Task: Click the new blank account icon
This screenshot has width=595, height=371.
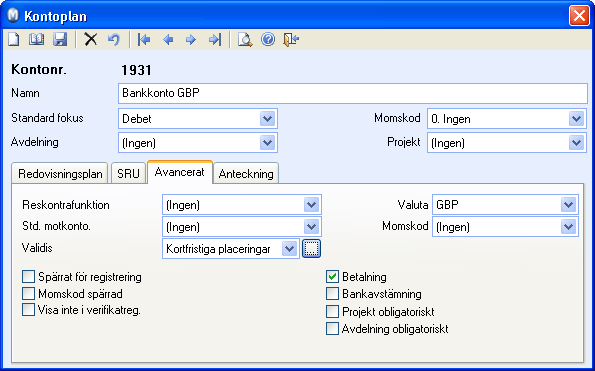Action: (x=14, y=39)
